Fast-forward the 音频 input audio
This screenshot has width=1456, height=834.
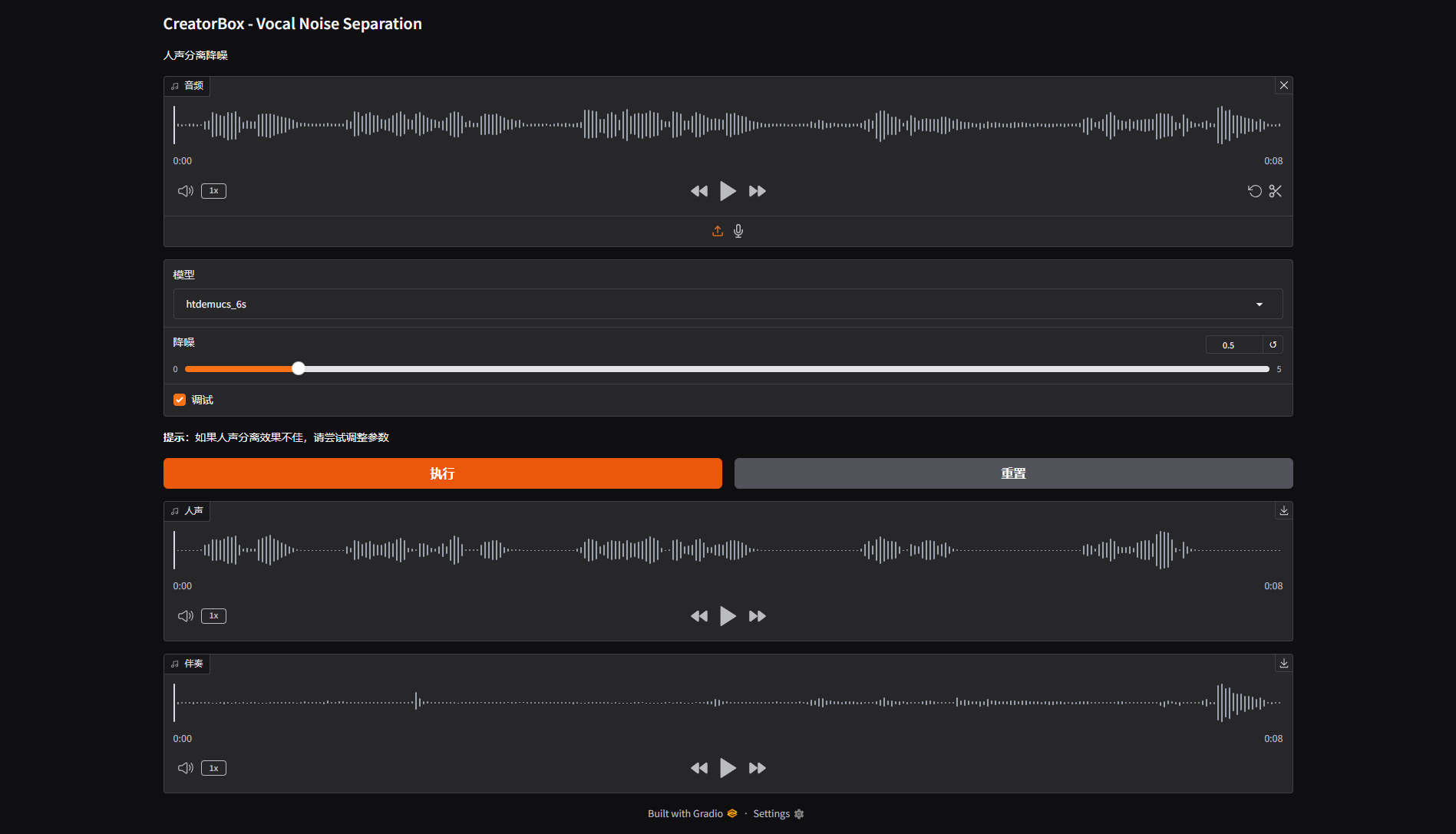(x=758, y=191)
